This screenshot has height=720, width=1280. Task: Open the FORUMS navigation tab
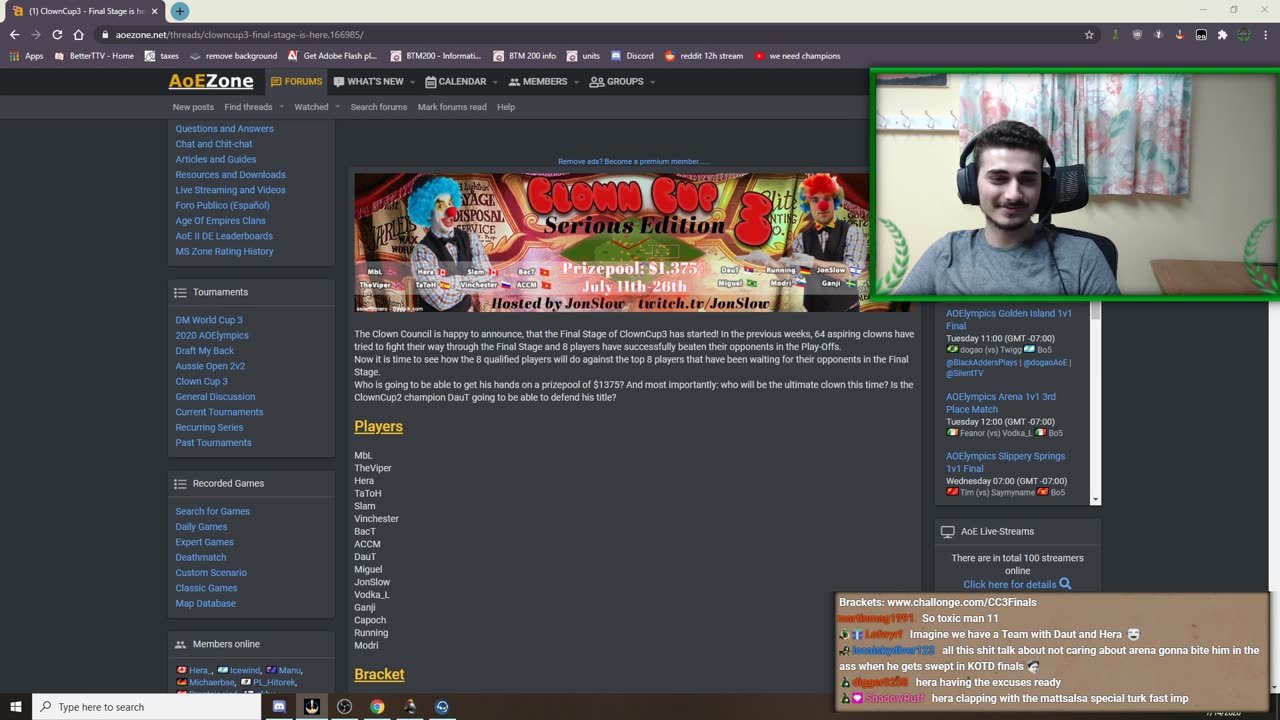[x=296, y=81]
